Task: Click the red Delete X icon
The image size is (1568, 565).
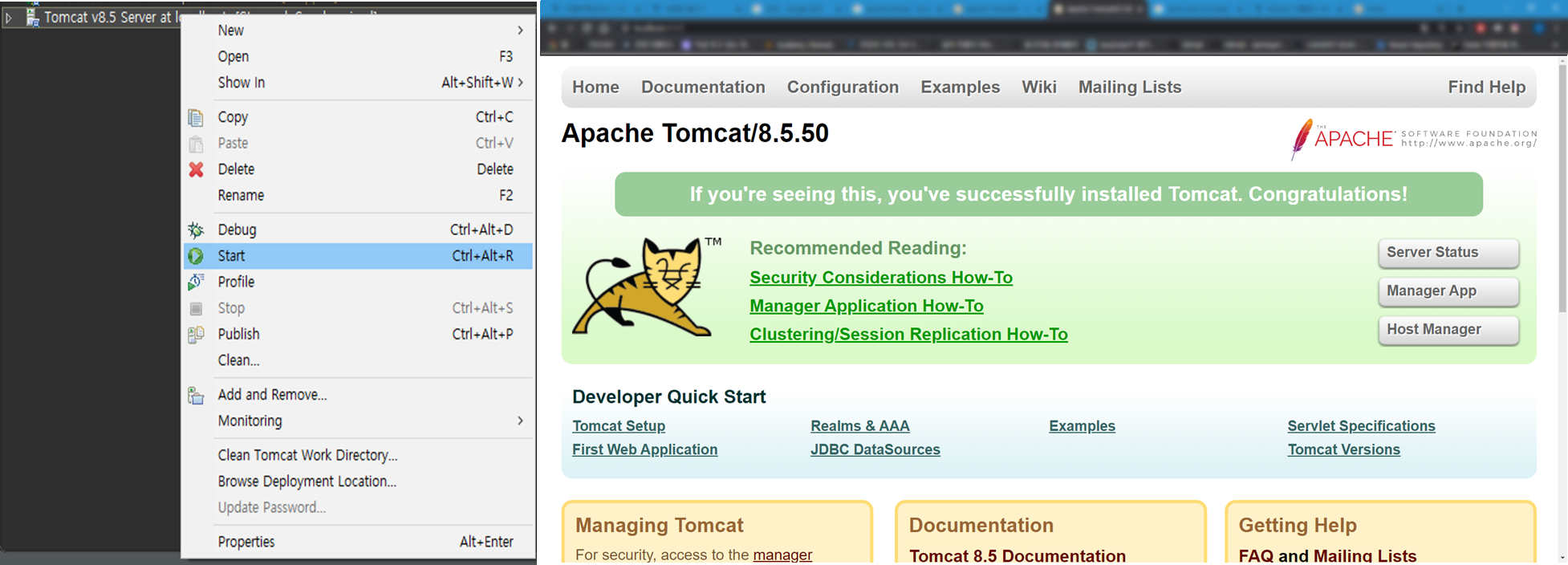Action: pyautogui.click(x=196, y=169)
